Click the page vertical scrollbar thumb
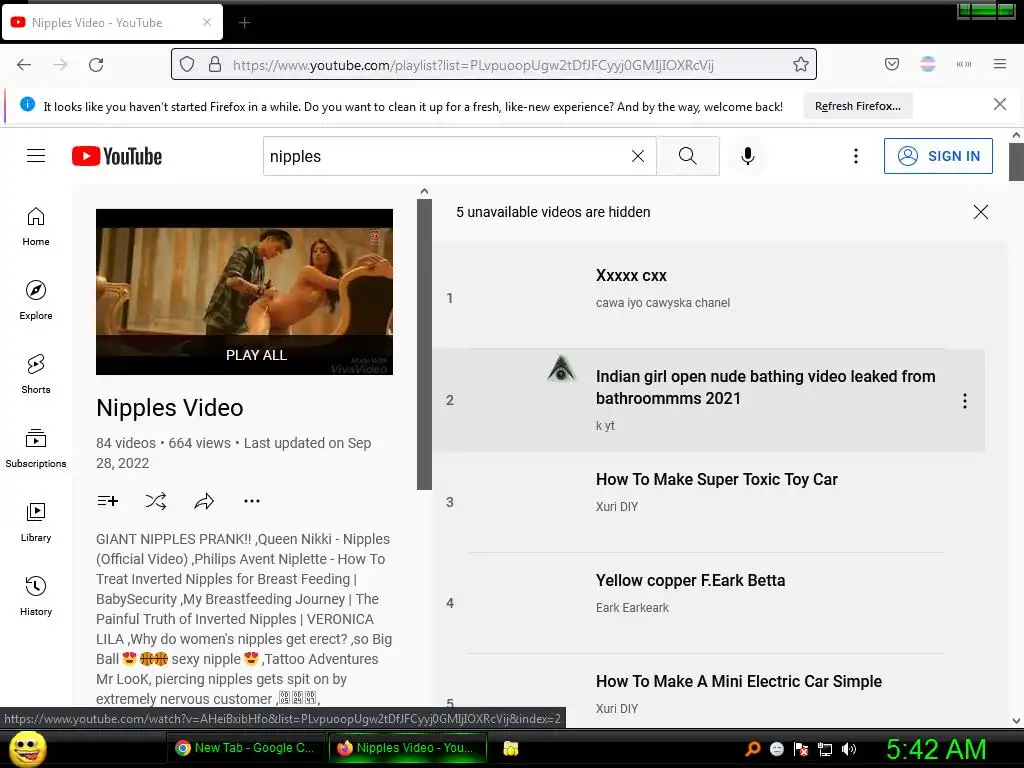 [1016, 161]
